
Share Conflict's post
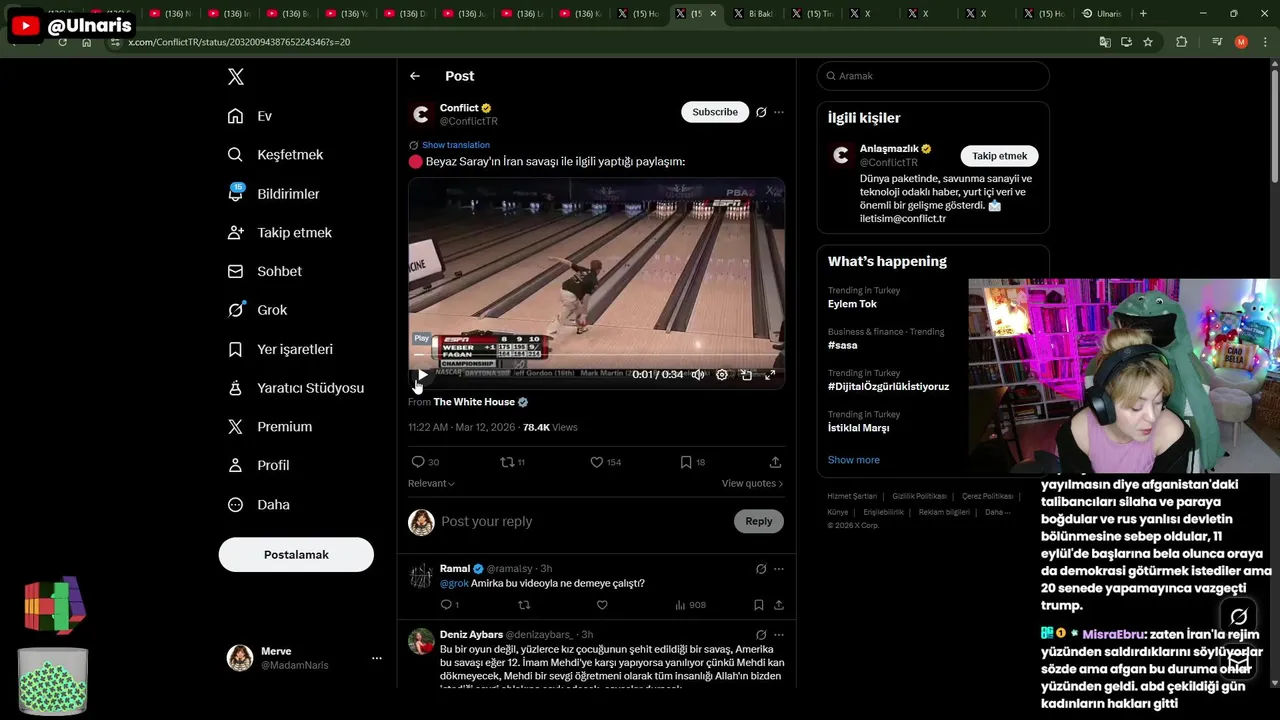pyautogui.click(x=775, y=462)
